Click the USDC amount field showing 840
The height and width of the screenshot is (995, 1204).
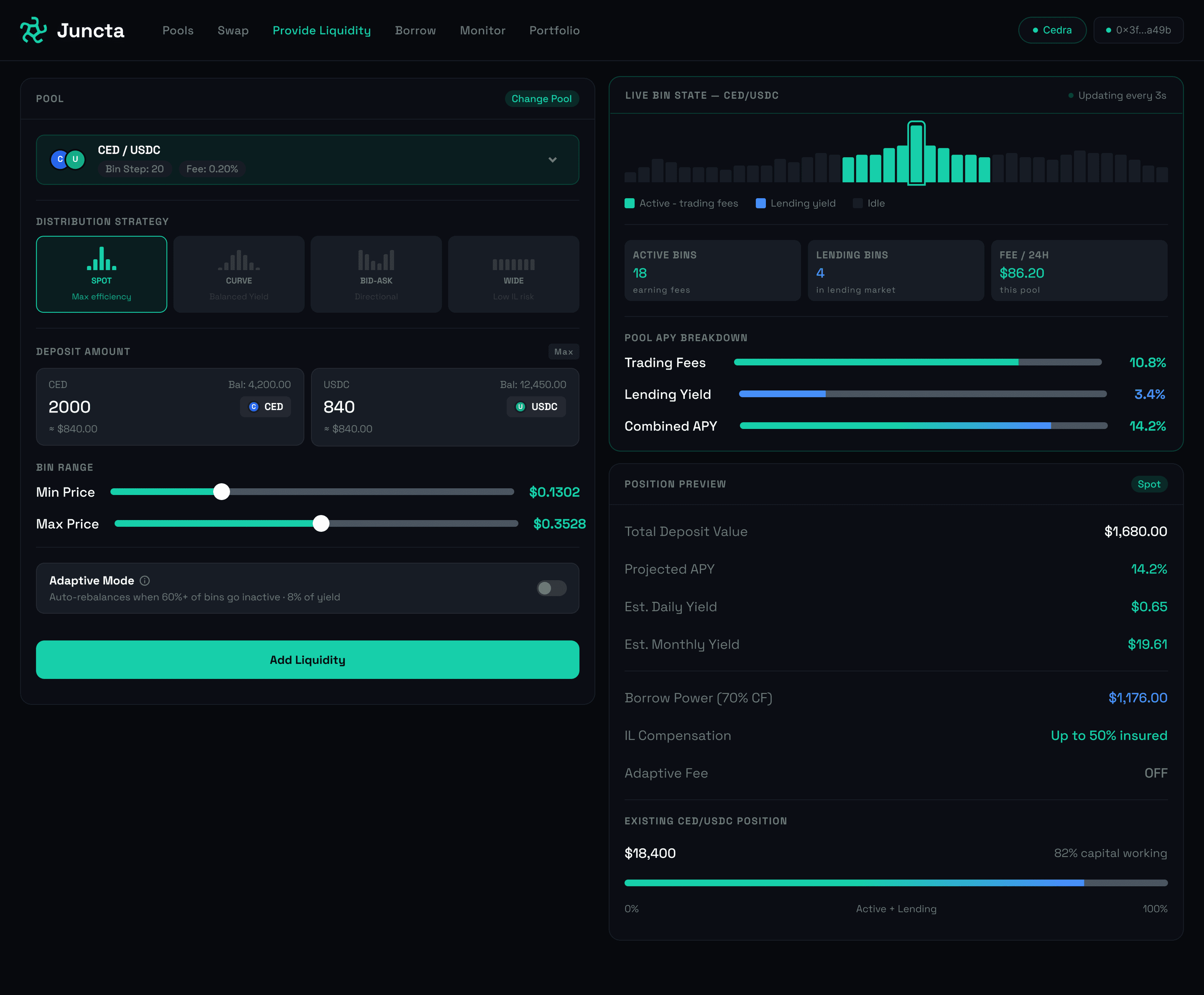[x=445, y=406]
